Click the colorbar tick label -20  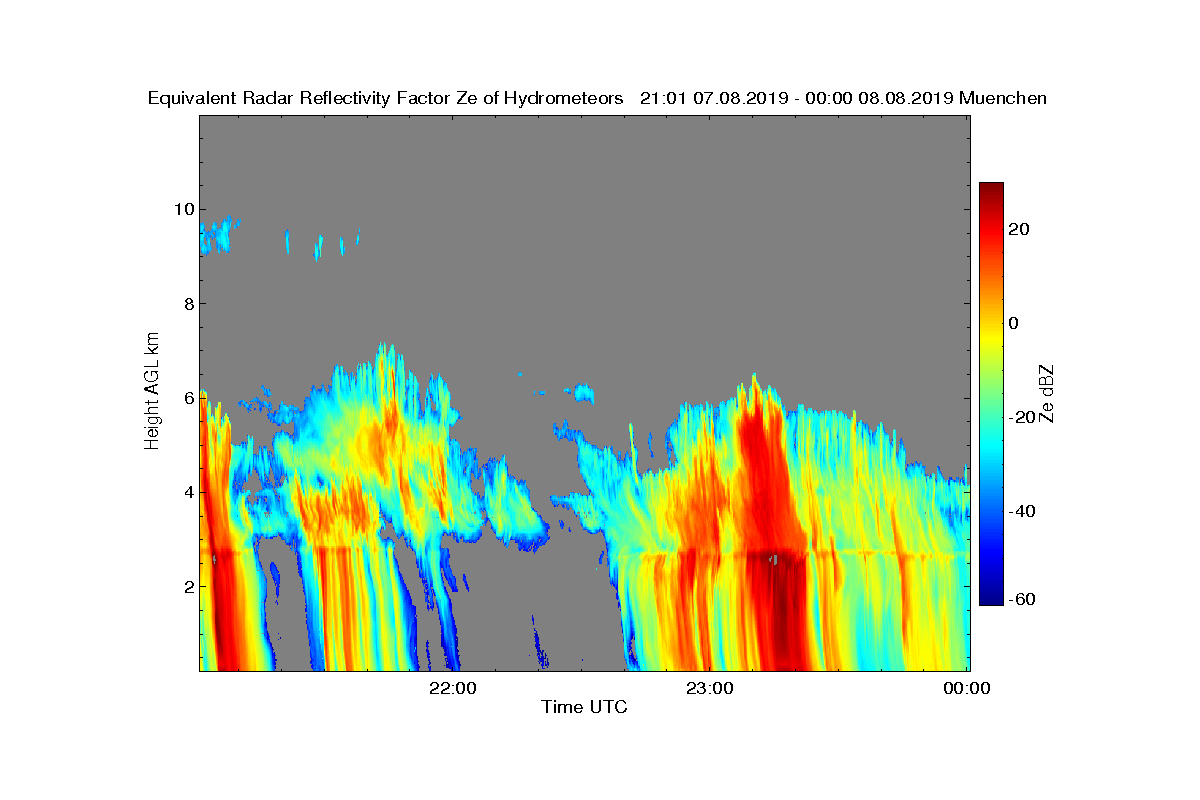[x=1022, y=417]
